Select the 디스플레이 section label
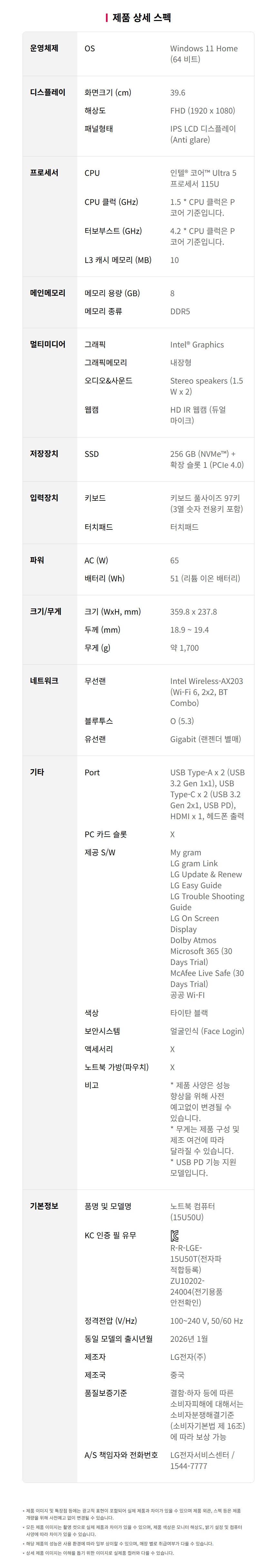The width and height of the screenshot is (277, 1568). (47, 93)
